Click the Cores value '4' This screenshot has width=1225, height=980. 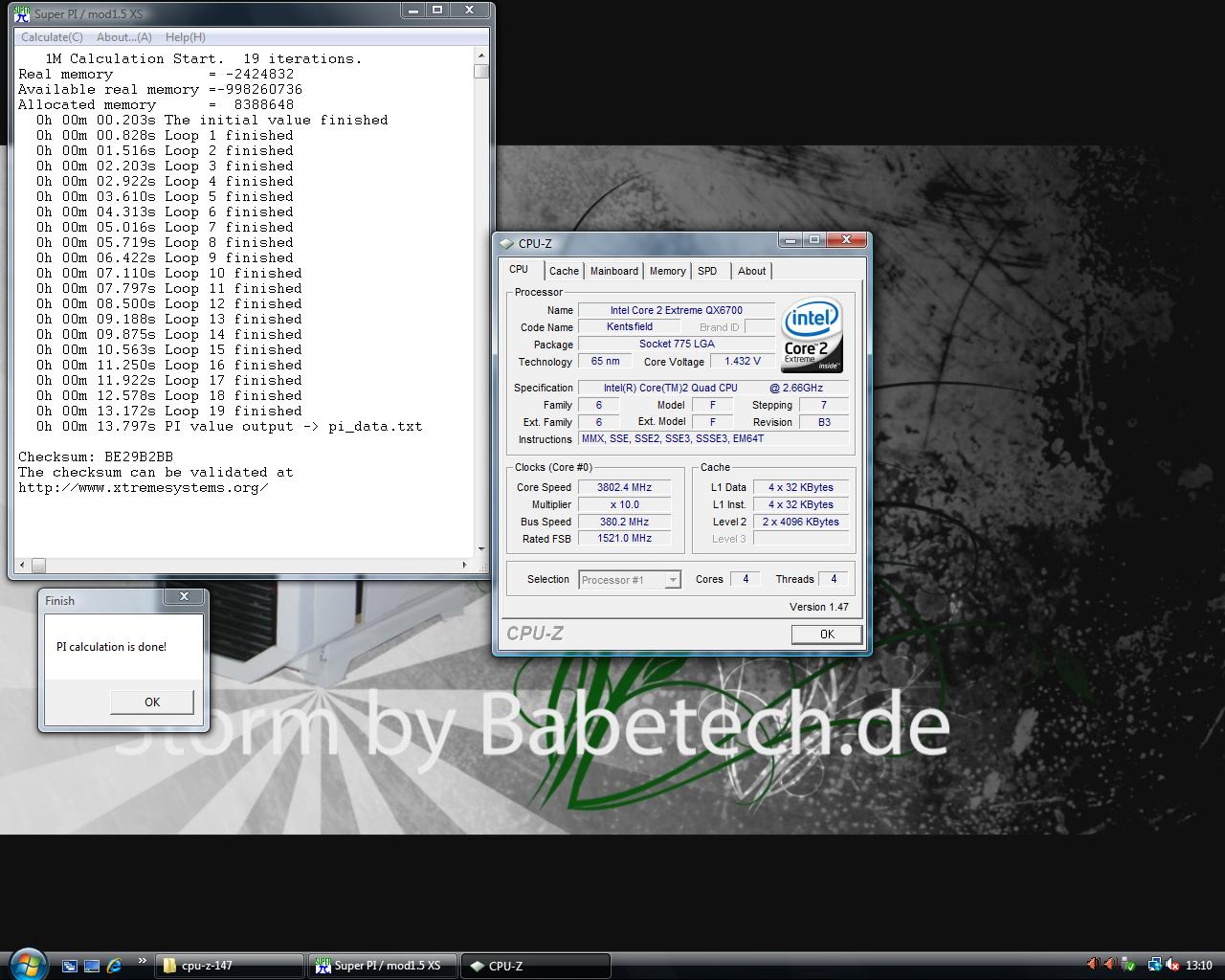(746, 579)
